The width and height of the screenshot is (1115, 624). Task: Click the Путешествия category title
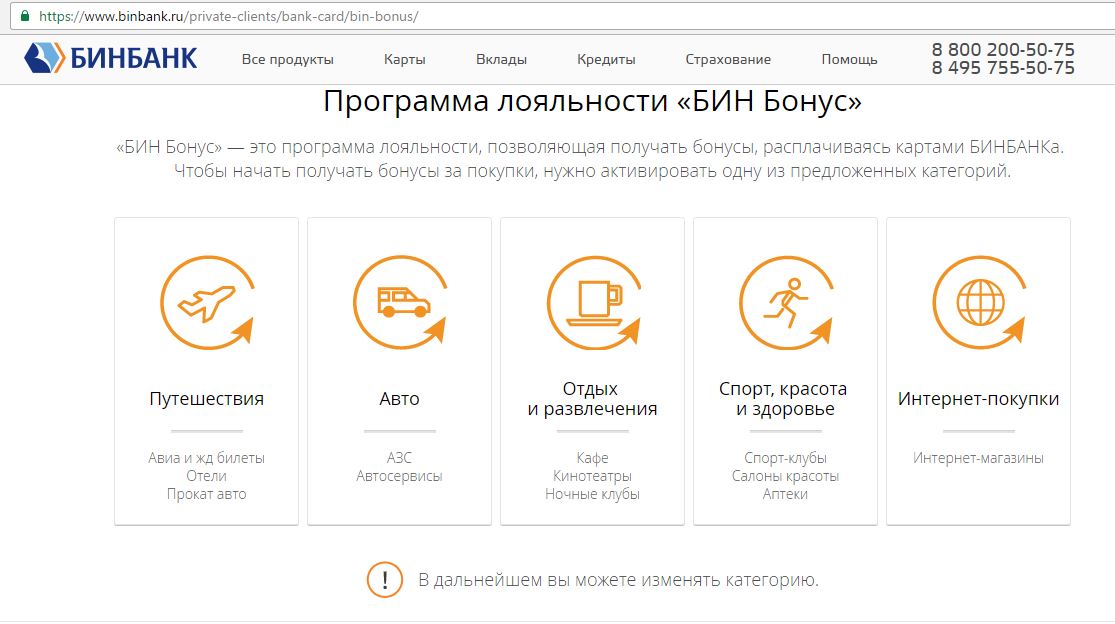pyautogui.click(x=206, y=399)
